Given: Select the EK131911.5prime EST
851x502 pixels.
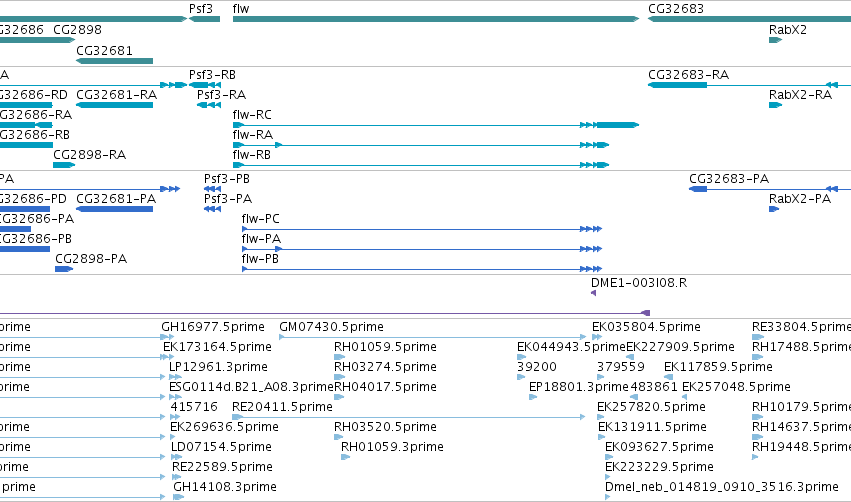Looking at the screenshot, I should (652, 428).
